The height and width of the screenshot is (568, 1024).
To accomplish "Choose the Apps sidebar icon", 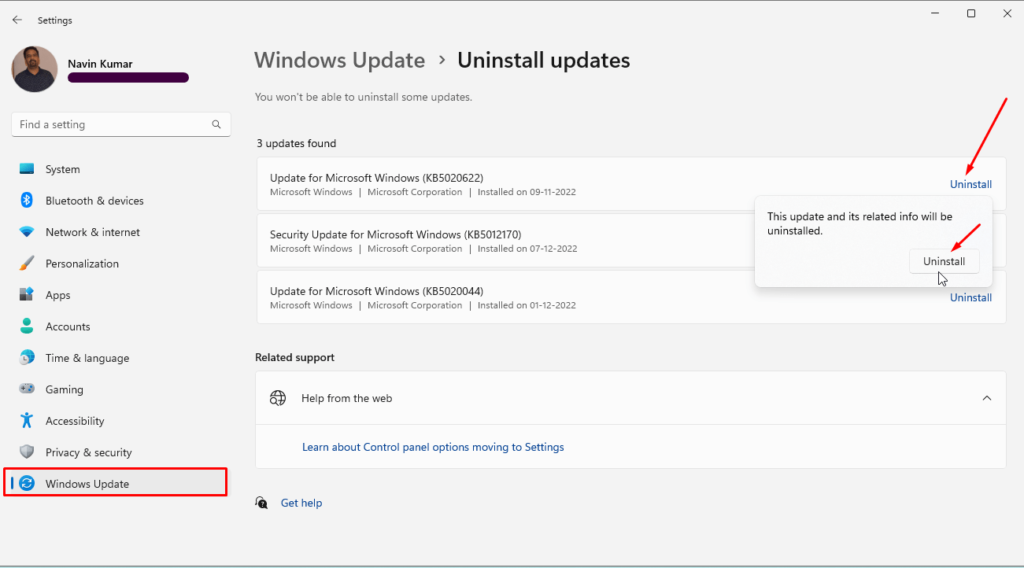I will click(27, 294).
